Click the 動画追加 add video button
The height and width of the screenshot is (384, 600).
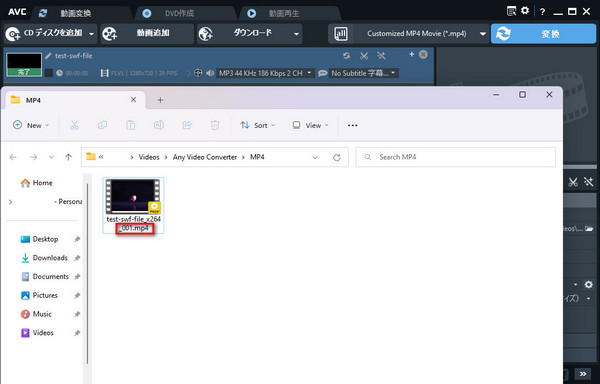click(147, 34)
